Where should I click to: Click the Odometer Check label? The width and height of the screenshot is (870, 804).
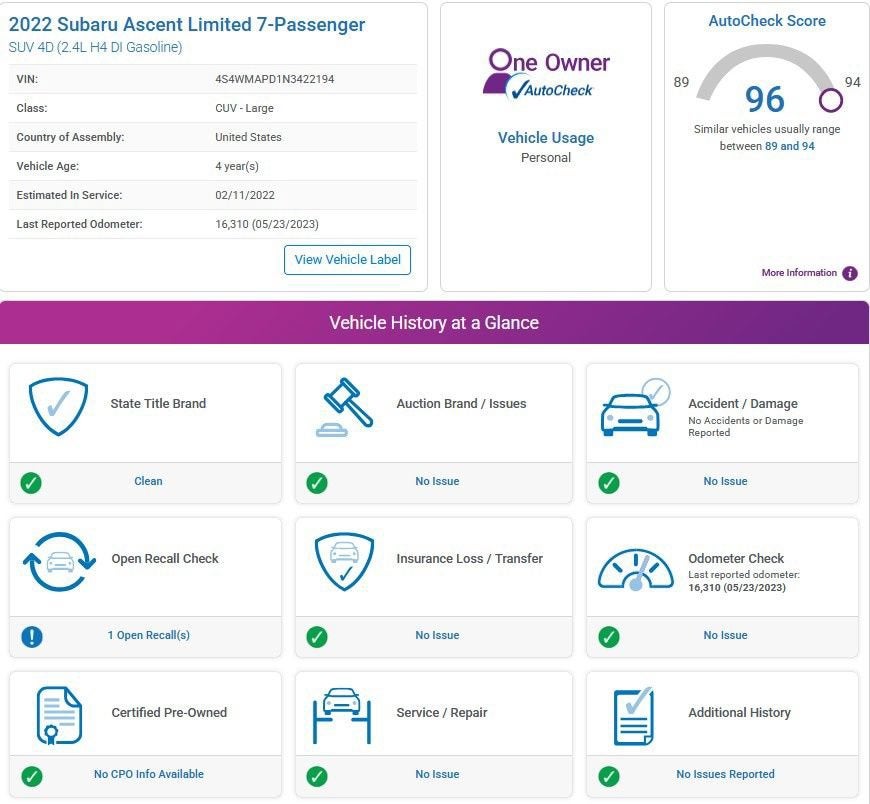736,558
